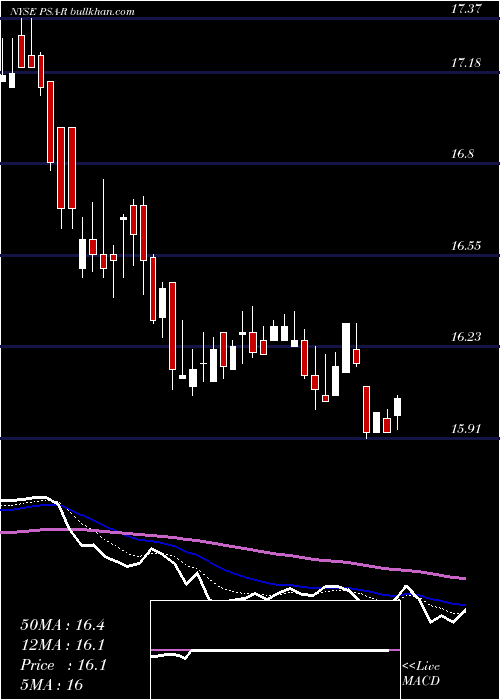Click the <<Live MACD label

coord(421,674)
